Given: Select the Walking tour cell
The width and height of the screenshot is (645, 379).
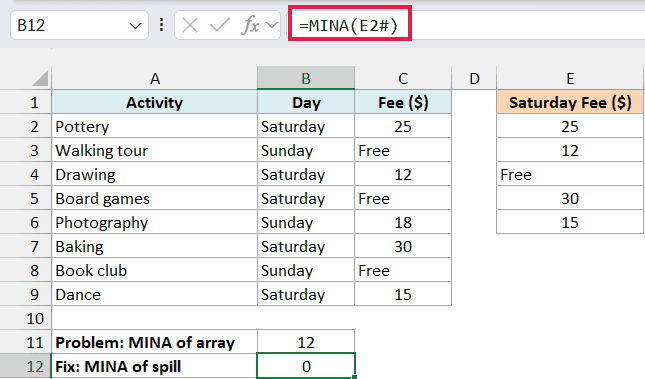Looking at the screenshot, I should pyautogui.click(x=155, y=150).
